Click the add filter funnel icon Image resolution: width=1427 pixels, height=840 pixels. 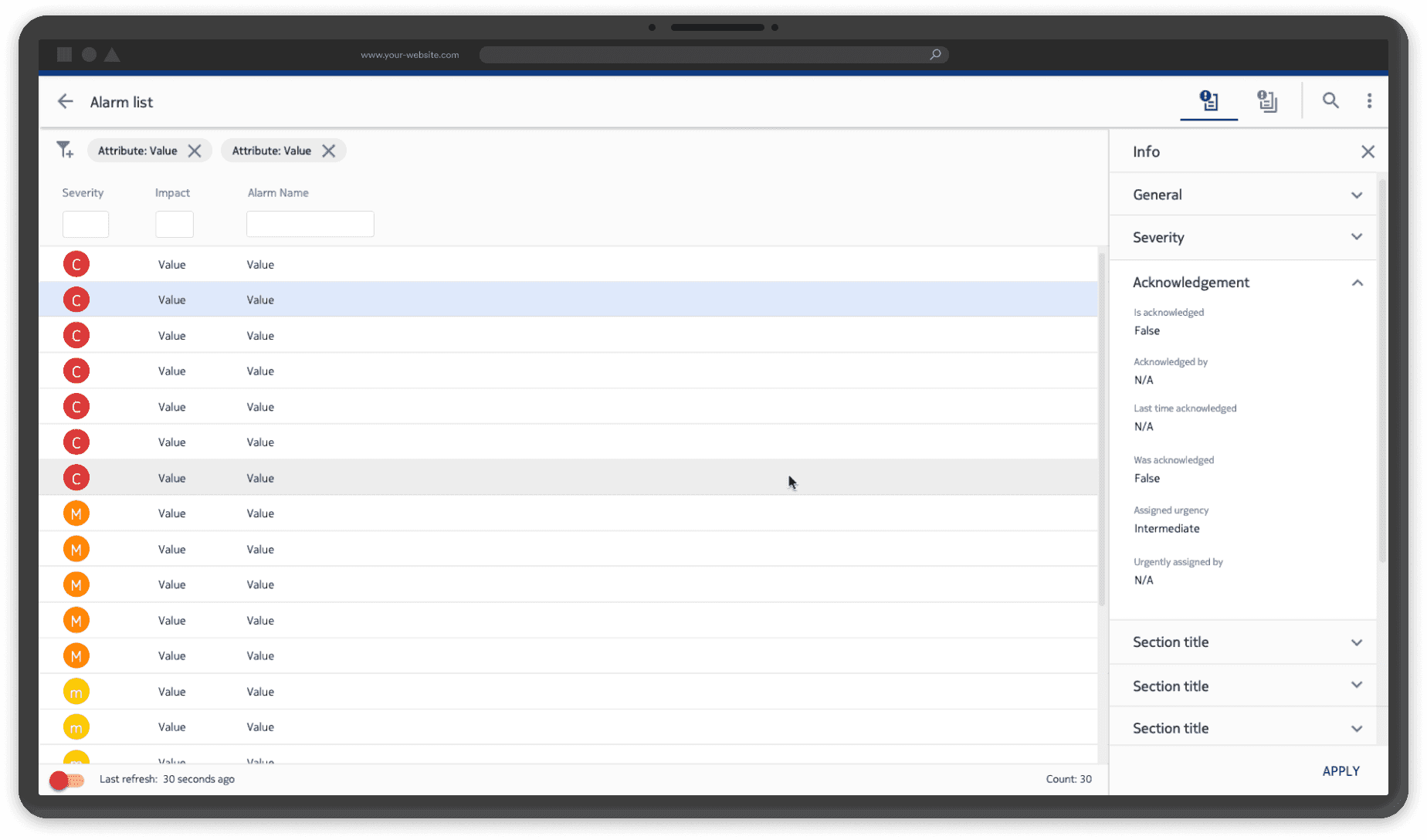click(65, 149)
